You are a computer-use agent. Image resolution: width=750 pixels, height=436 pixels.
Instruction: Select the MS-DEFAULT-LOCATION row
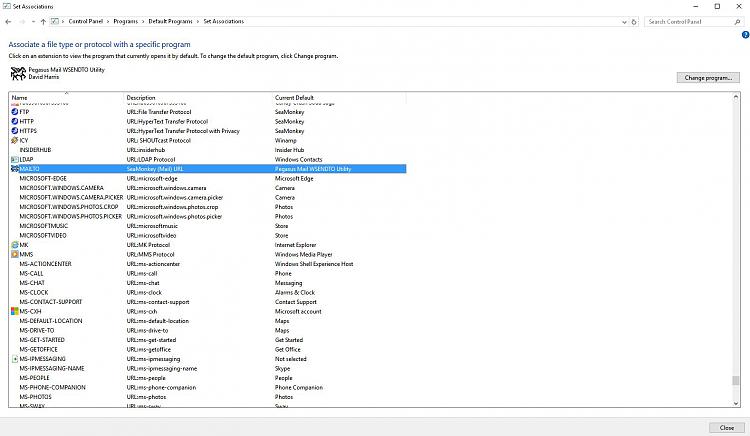[208, 321]
